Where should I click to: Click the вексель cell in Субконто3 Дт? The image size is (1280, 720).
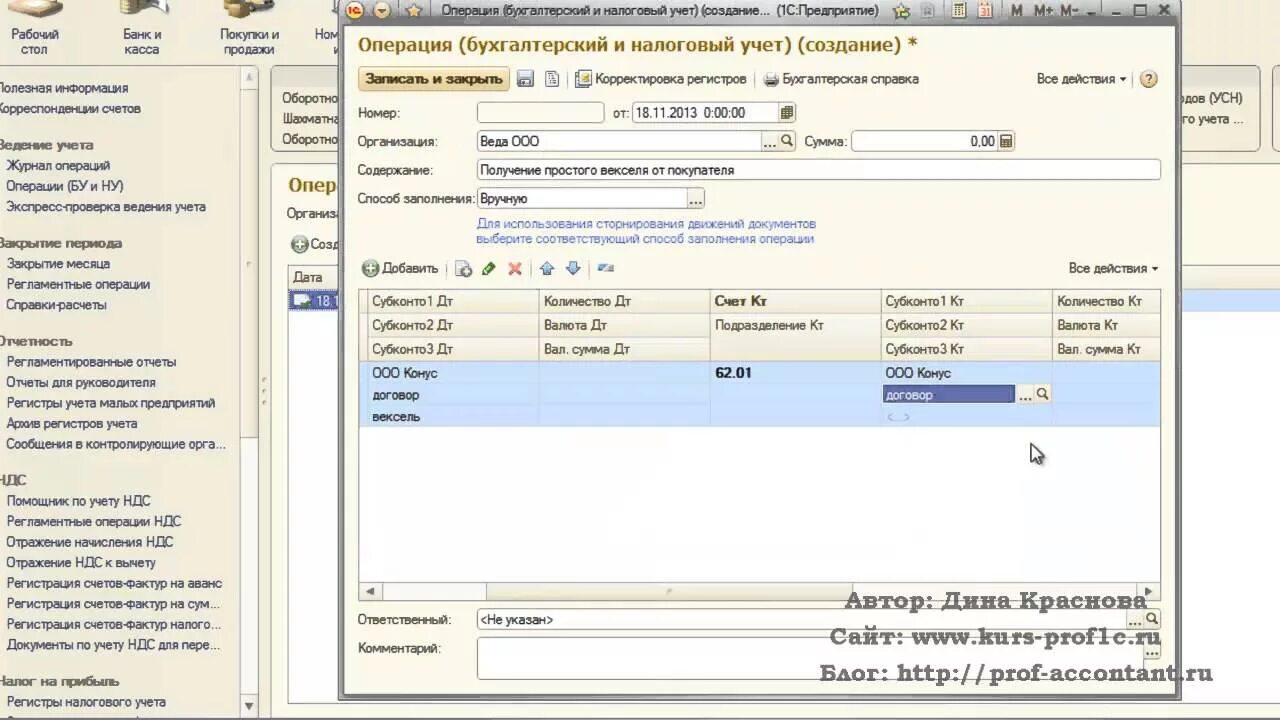pos(453,416)
